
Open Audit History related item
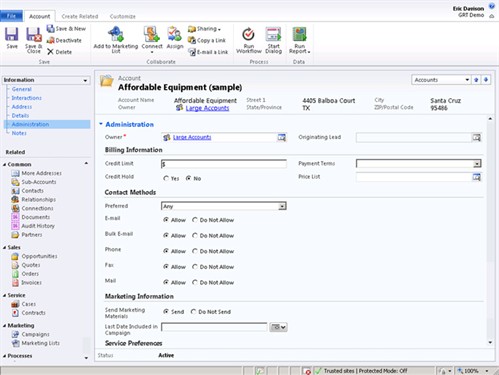(33, 226)
